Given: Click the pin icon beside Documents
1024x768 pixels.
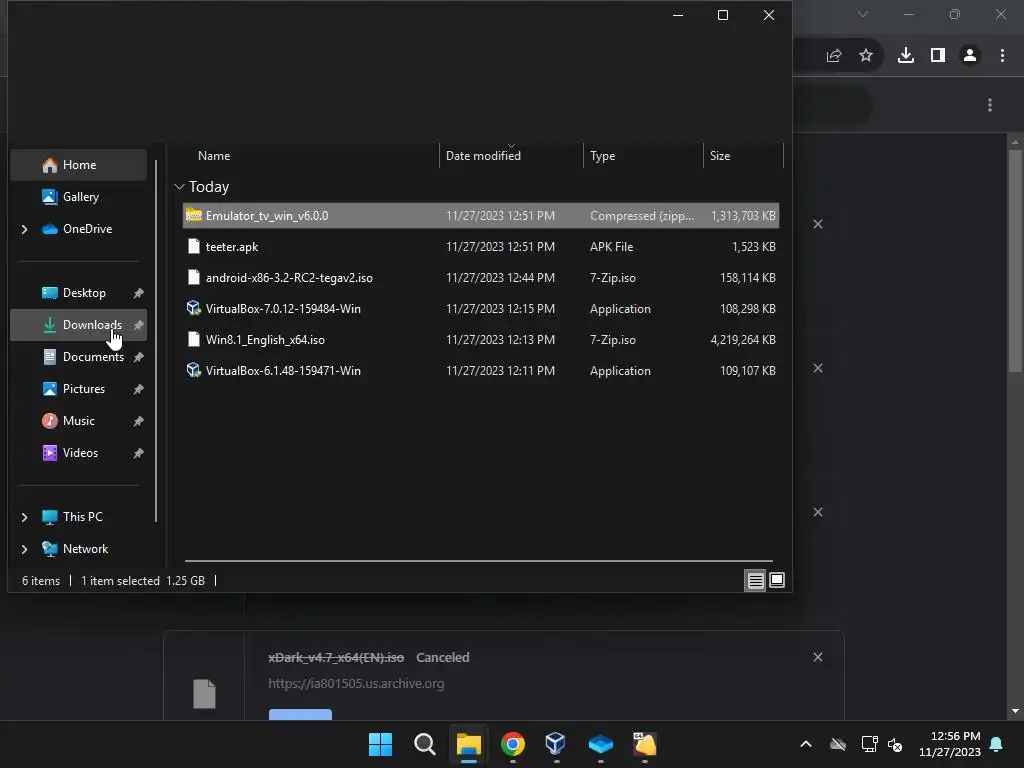Looking at the screenshot, I should click(138, 357).
